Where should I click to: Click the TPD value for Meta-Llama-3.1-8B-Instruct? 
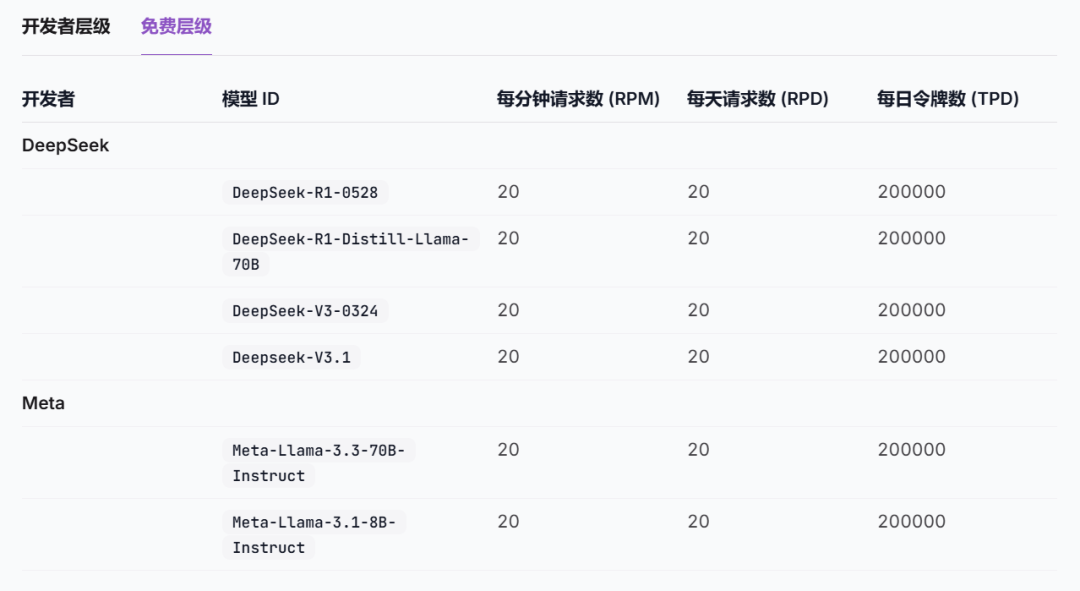tap(911, 521)
